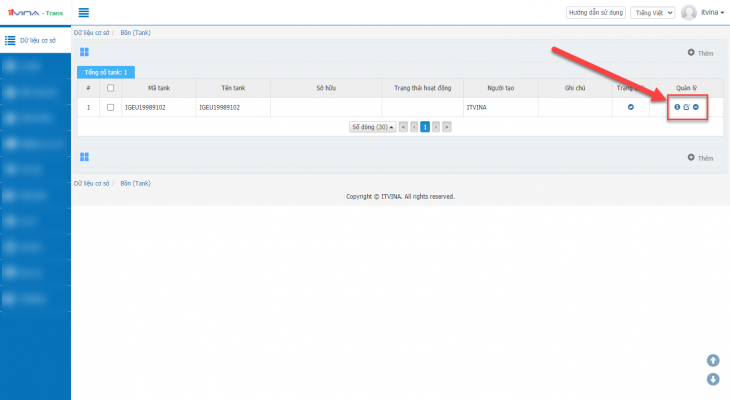Check the select-all checkbox in table header
The image size is (730, 400).
click(110, 88)
